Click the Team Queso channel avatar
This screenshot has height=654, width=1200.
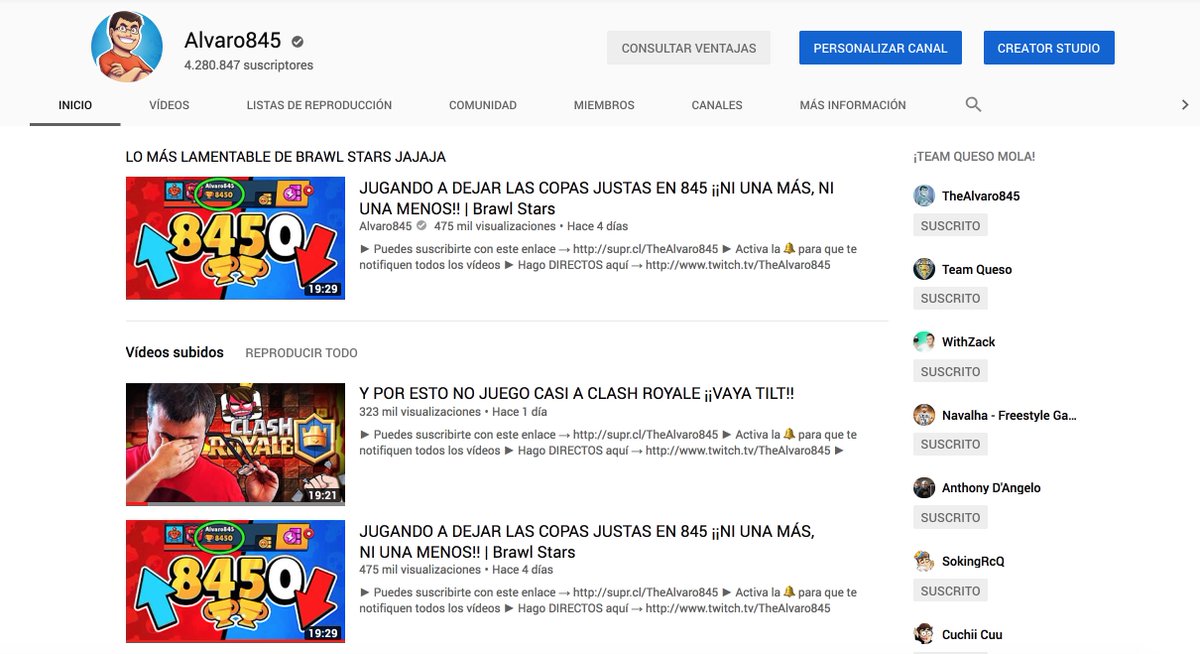pyautogui.click(x=924, y=269)
